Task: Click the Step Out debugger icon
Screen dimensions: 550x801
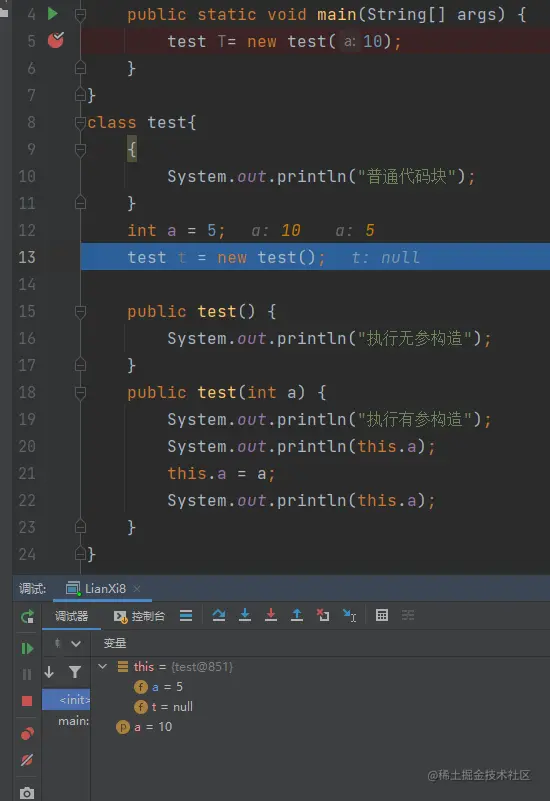Action: click(x=297, y=615)
